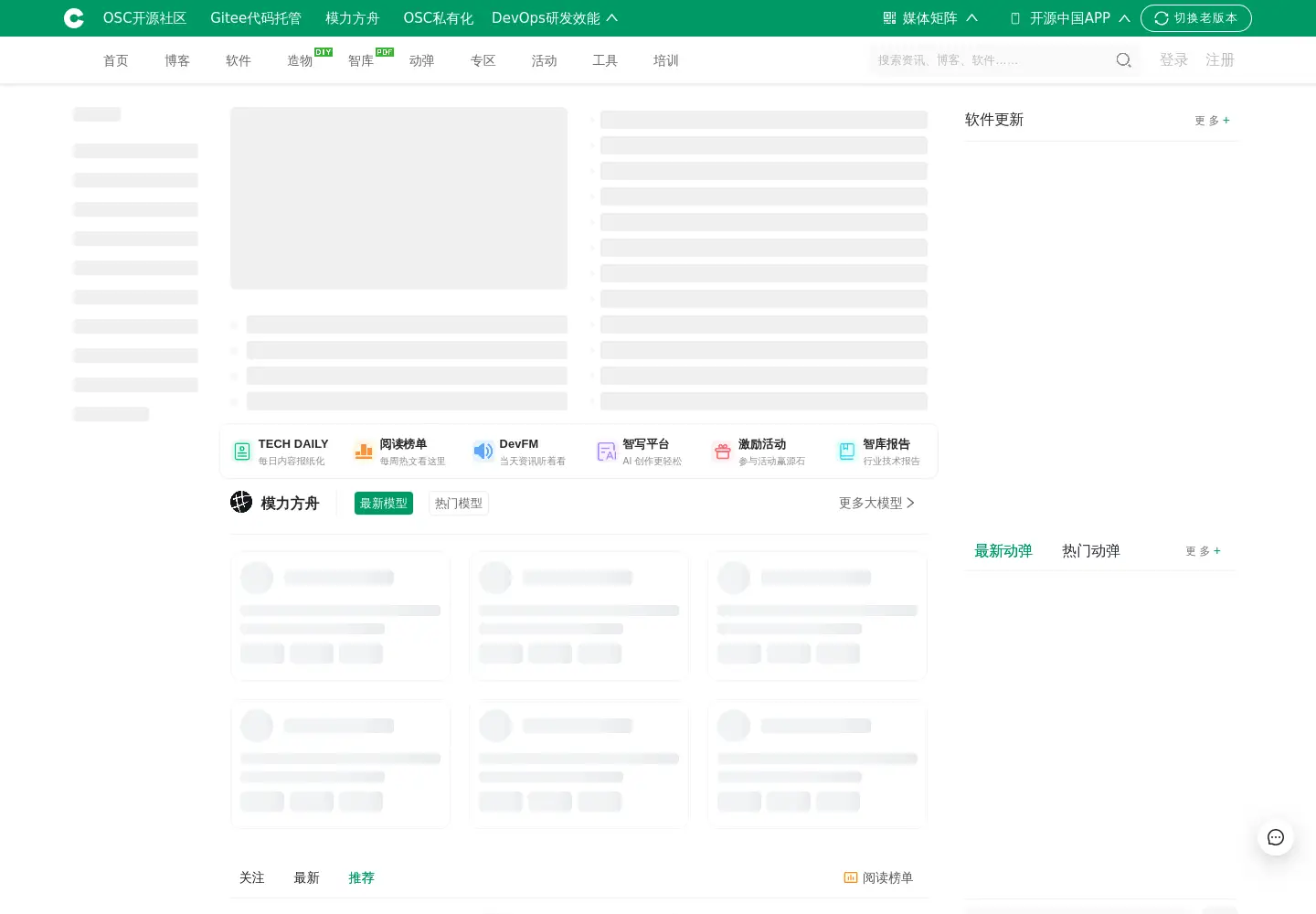Image resolution: width=1316 pixels, height=914 pixels.
Task: Open the DevFM speaker icon
Action: click(483, 451)
